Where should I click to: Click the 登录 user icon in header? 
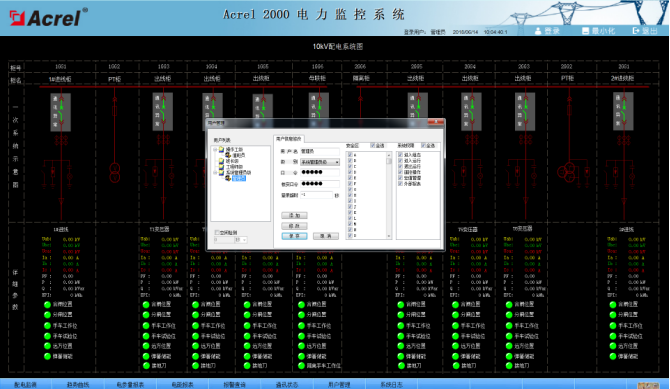[538, 31]
